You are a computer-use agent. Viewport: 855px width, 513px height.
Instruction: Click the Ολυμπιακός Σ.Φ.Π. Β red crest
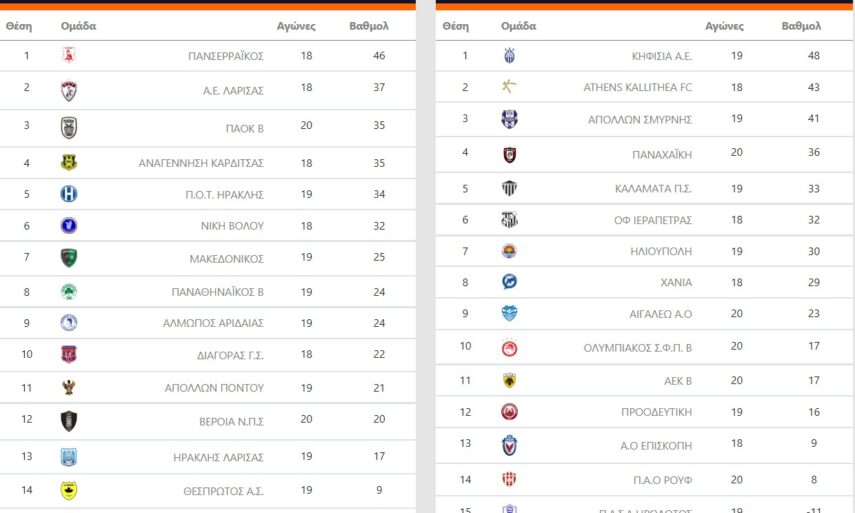509,348
